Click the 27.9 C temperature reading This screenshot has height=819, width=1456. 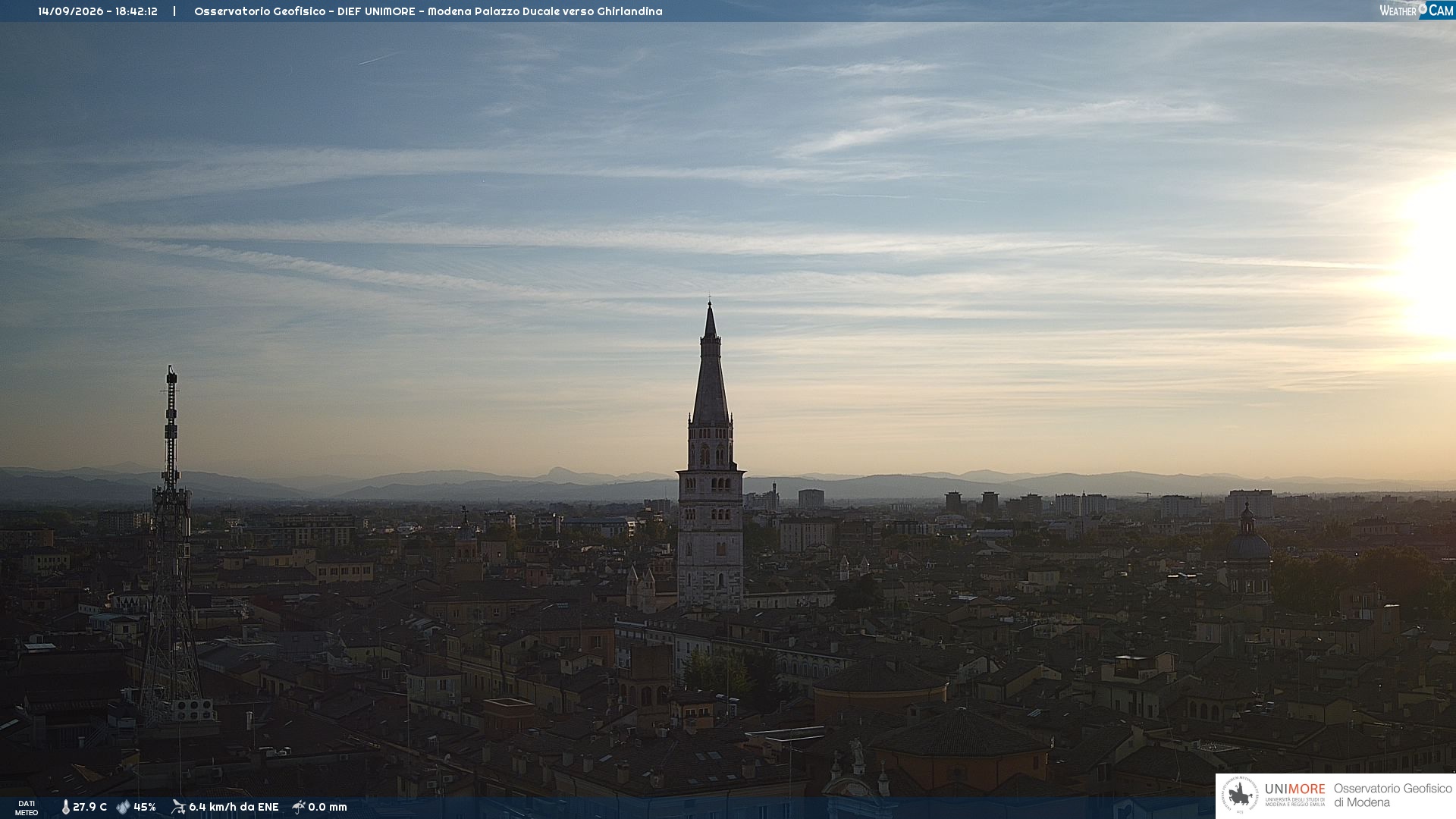tap(89, 807)
